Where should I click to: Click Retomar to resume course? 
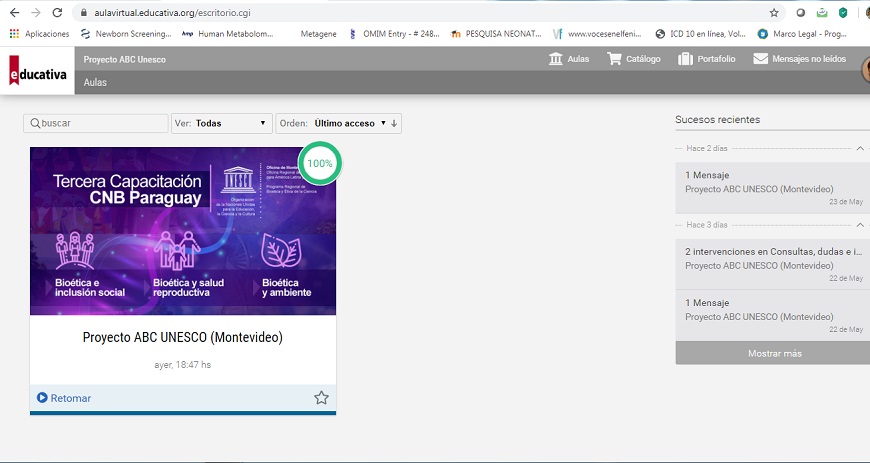coord(64,398)
